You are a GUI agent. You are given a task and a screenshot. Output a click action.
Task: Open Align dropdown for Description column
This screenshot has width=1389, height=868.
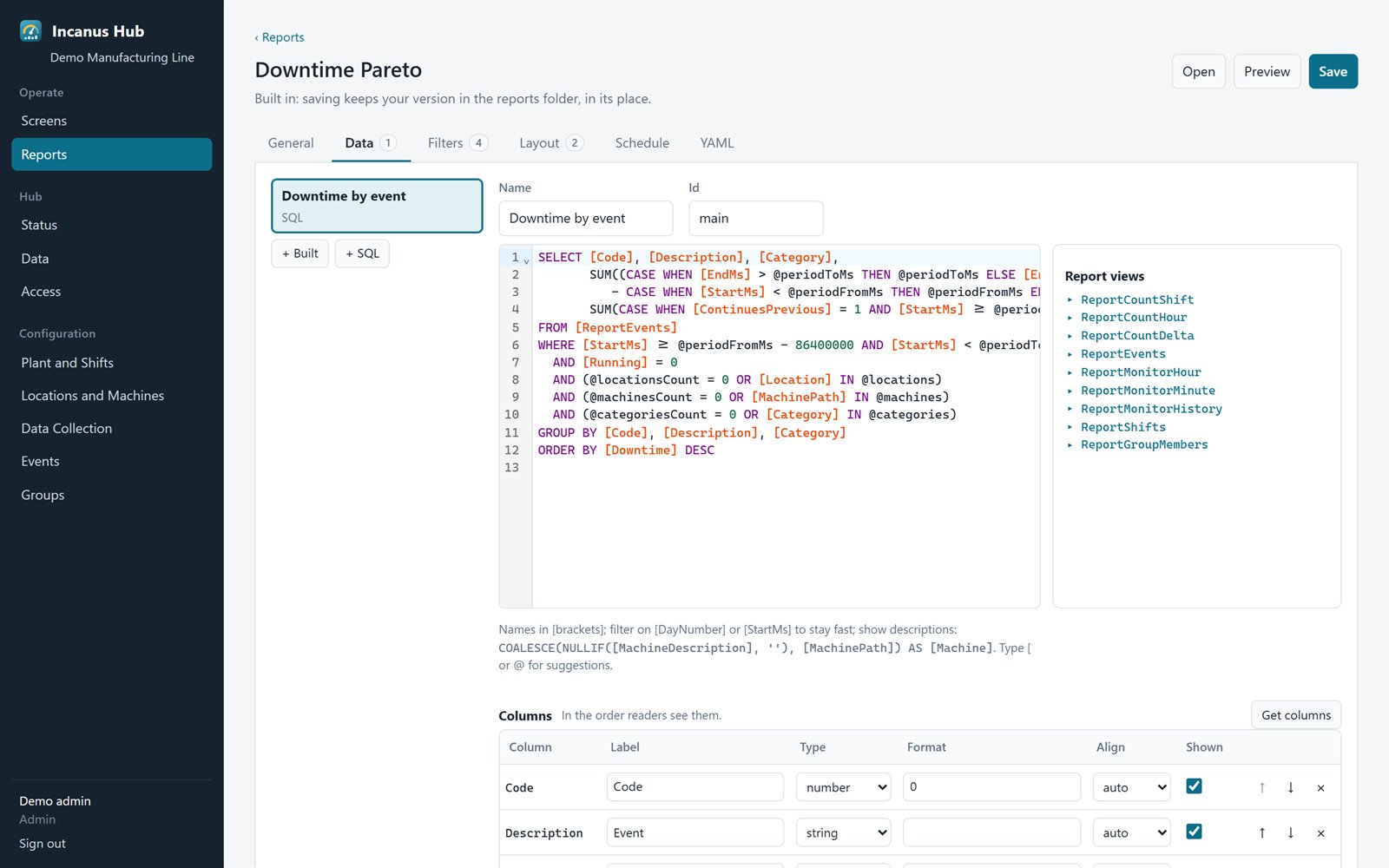1132,832
